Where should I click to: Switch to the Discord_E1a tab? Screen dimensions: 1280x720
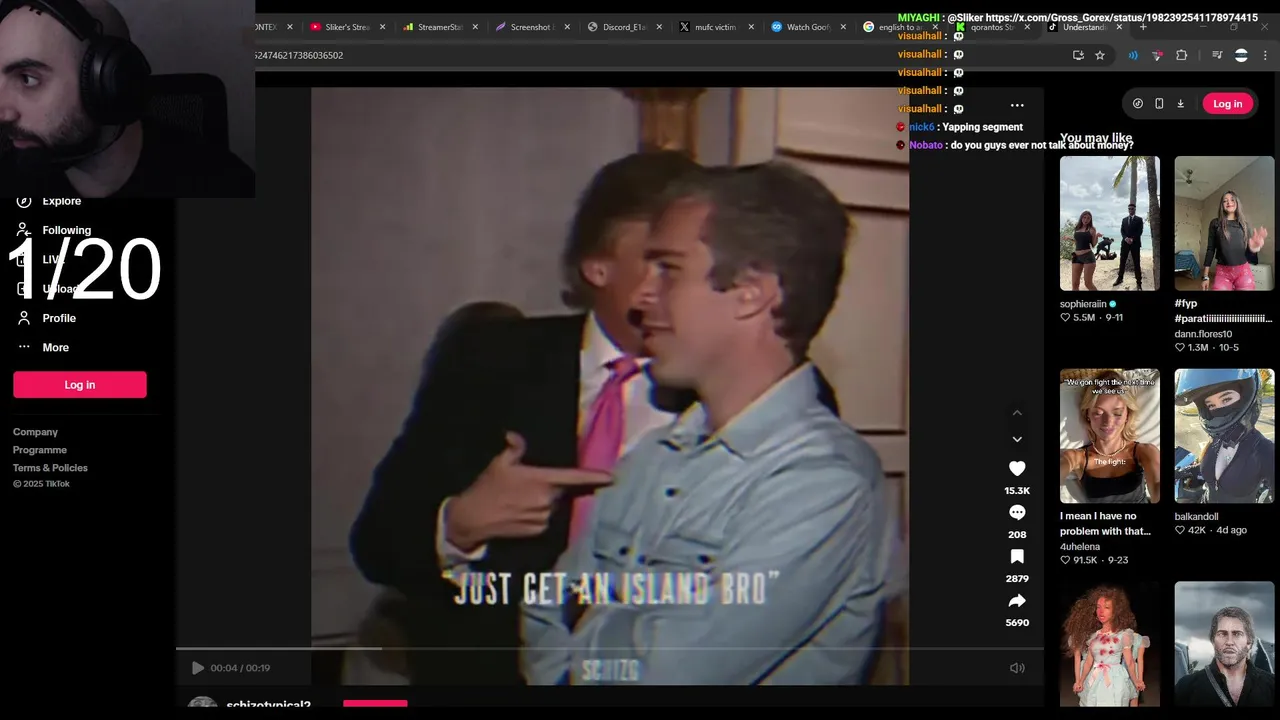[x=623, y=27]
